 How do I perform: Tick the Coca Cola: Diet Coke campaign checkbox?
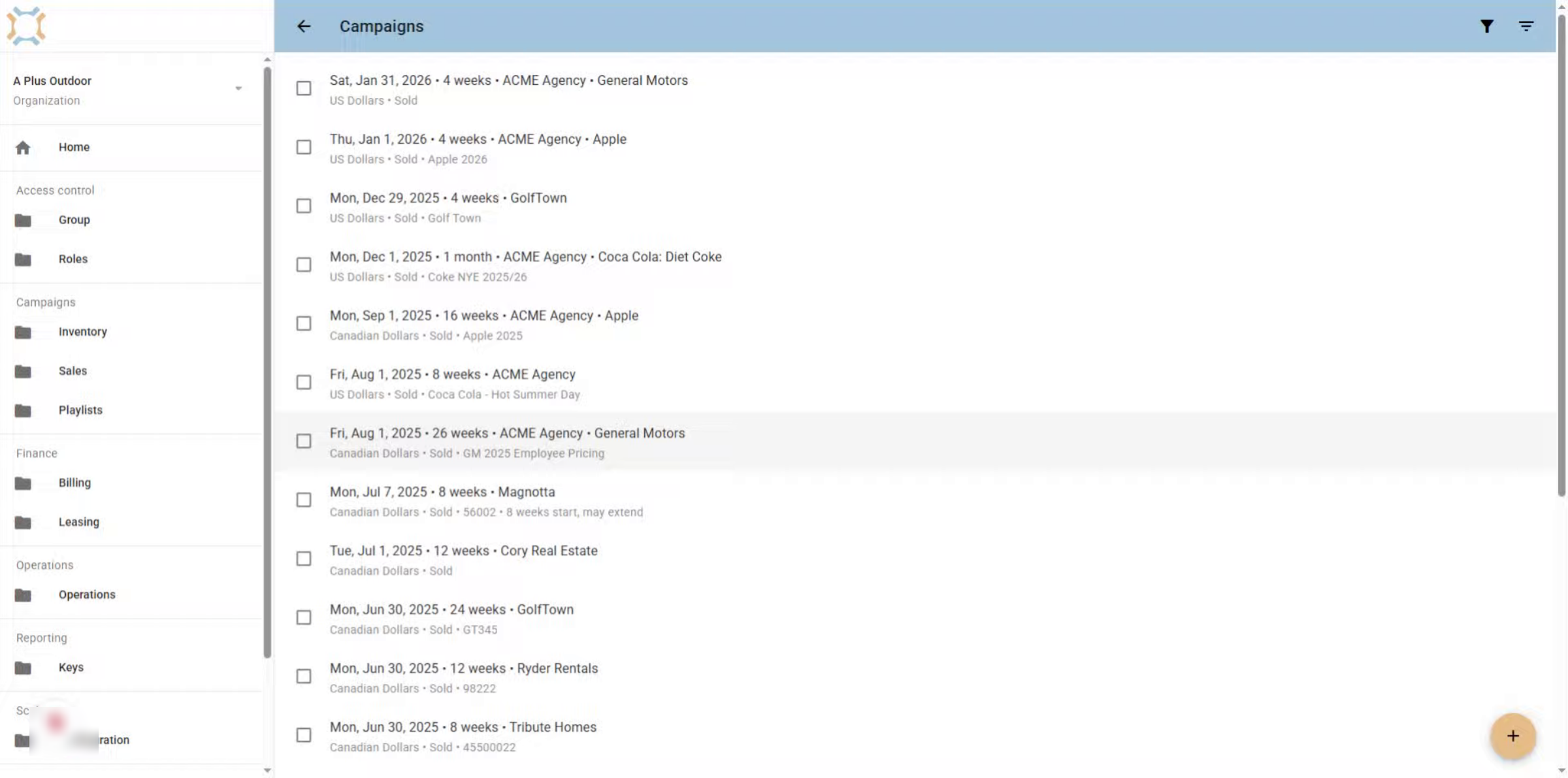(304, 265)
